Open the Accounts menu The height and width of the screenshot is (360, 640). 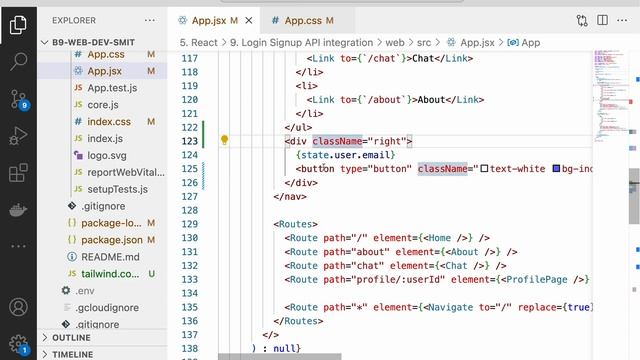pos(18,307)
